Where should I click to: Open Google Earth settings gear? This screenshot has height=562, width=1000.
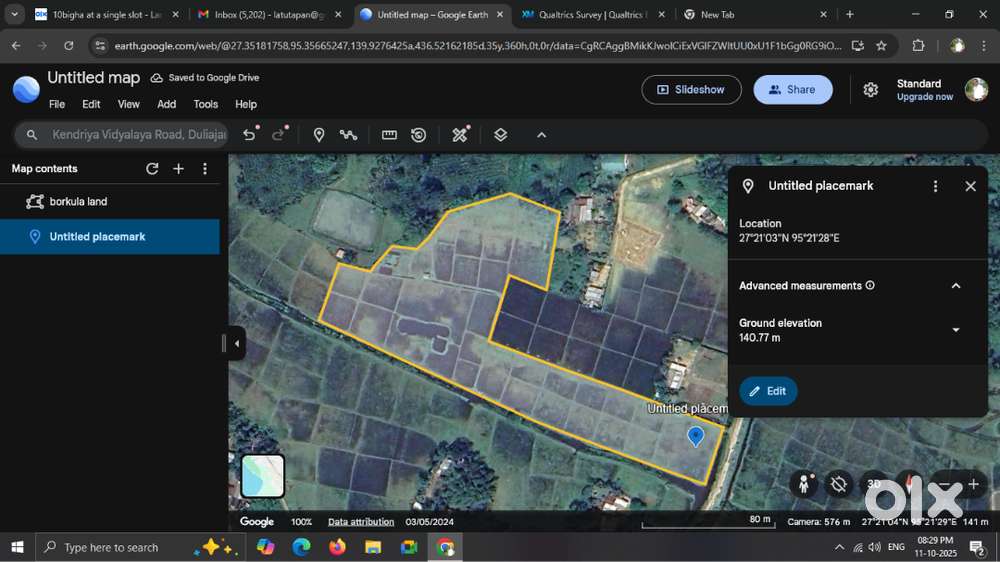point(871,90)
